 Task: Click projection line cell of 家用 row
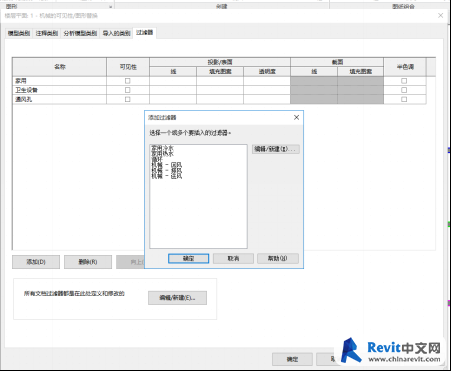[173, 81]
